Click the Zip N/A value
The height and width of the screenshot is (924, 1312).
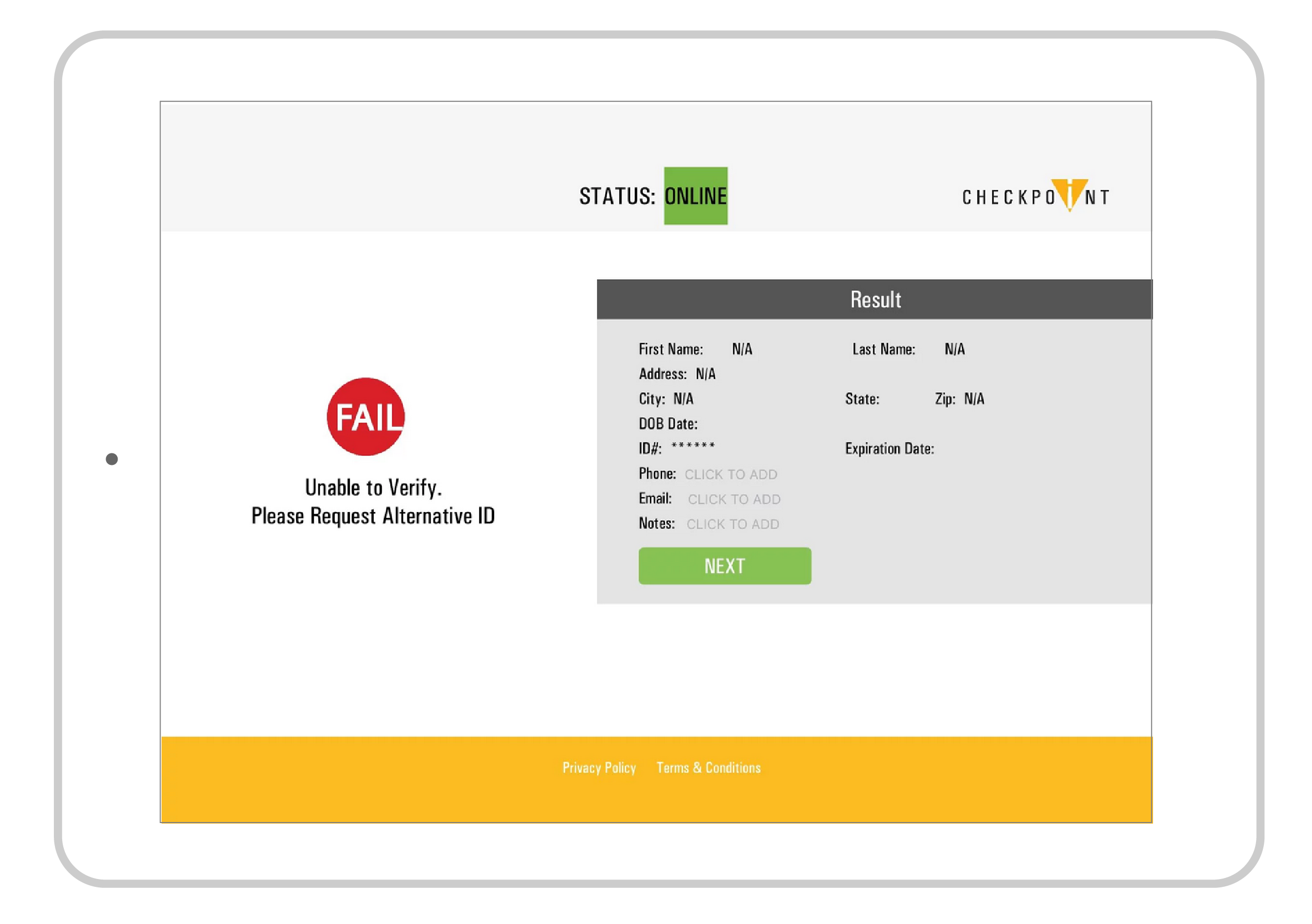click(x=974, y=399)
